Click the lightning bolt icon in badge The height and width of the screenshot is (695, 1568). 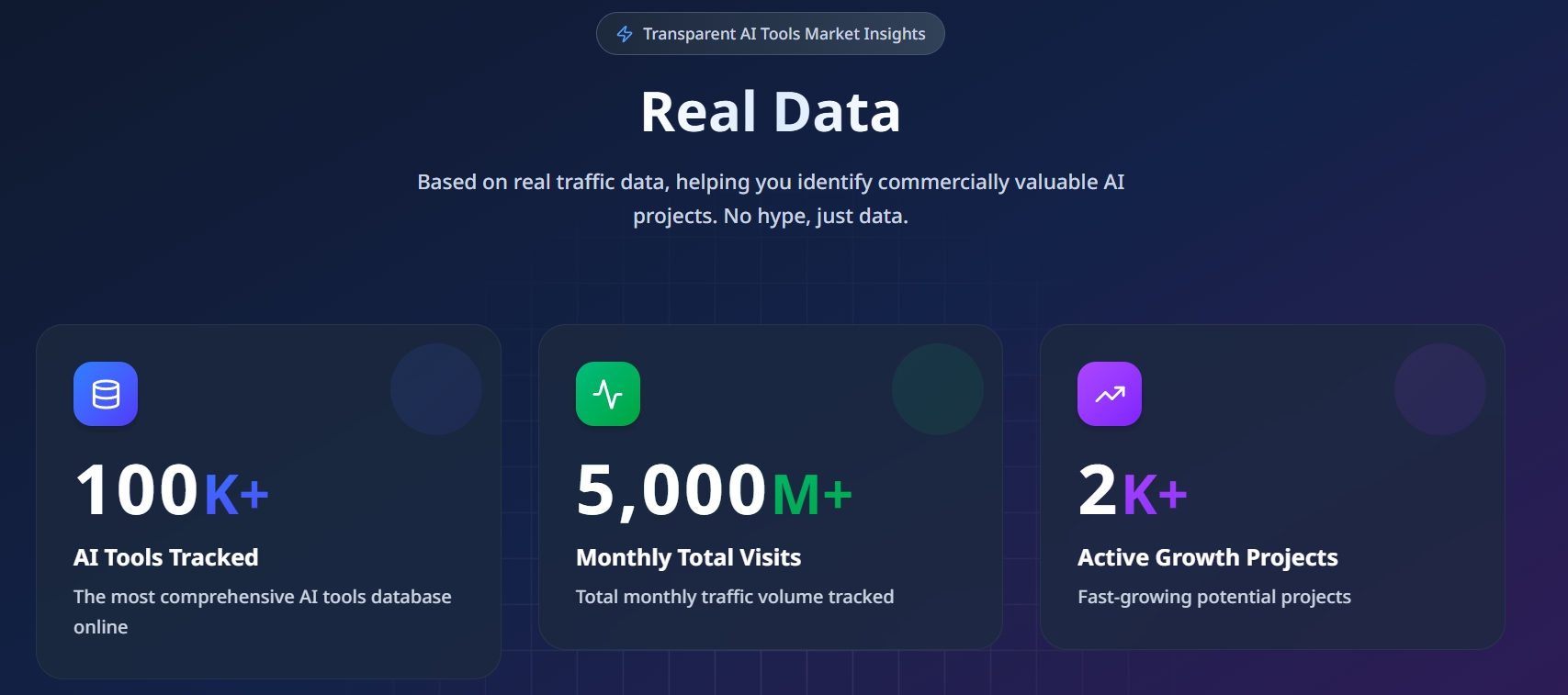(625, 34)
